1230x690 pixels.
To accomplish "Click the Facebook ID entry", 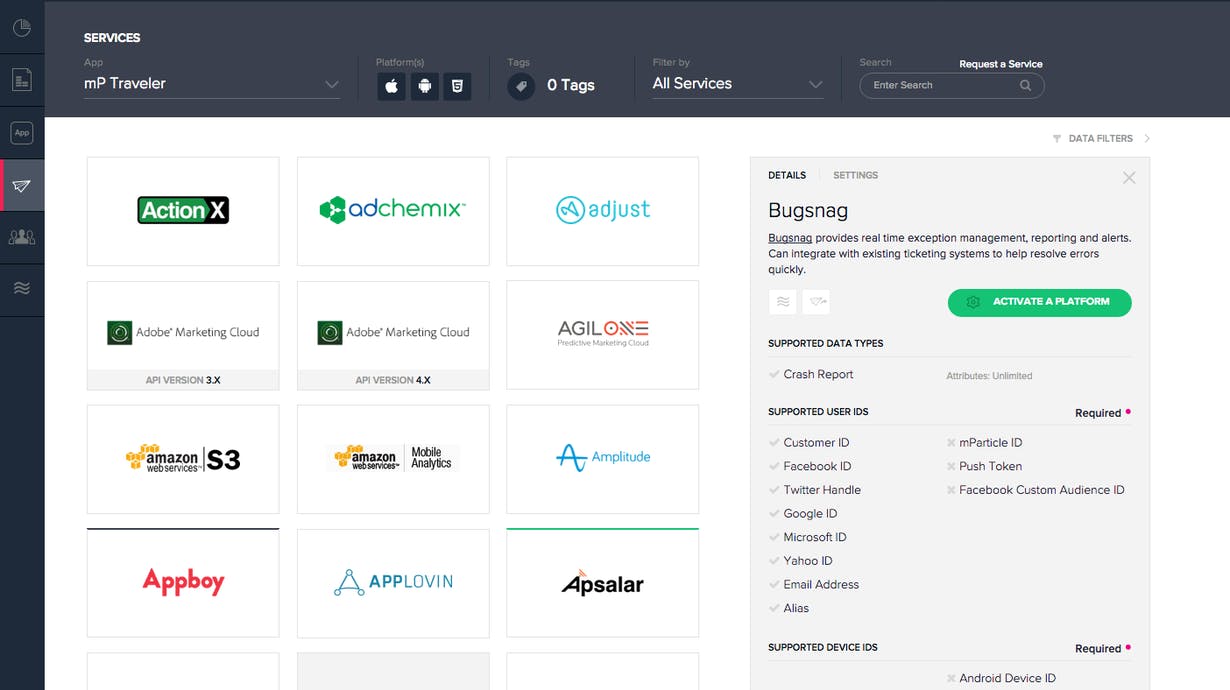I will pos(817,467).
